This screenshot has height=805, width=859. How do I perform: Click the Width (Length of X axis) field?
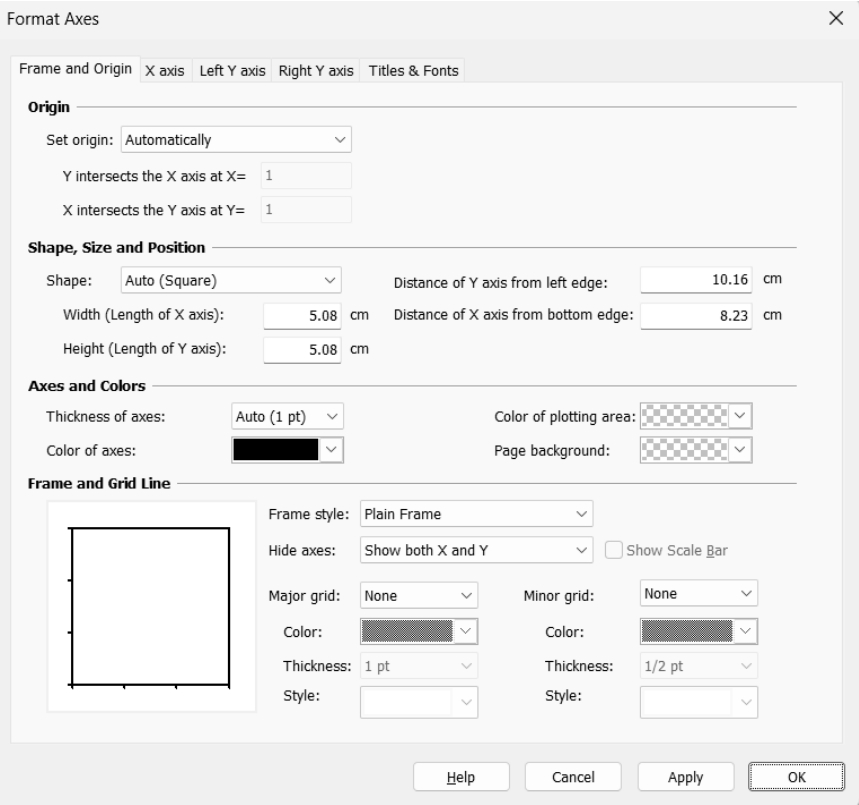pos(303,316)
